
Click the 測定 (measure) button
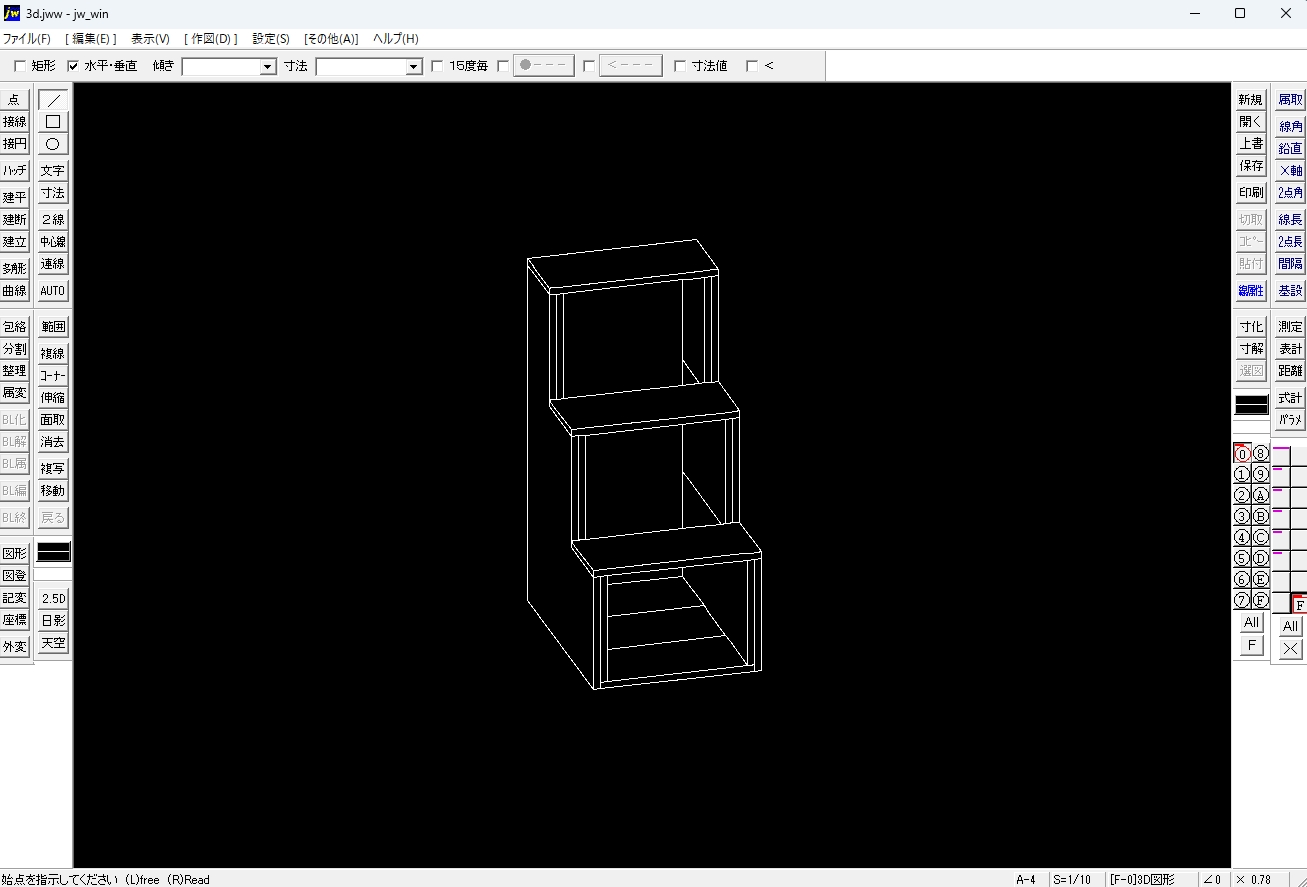click(1291, 327)
